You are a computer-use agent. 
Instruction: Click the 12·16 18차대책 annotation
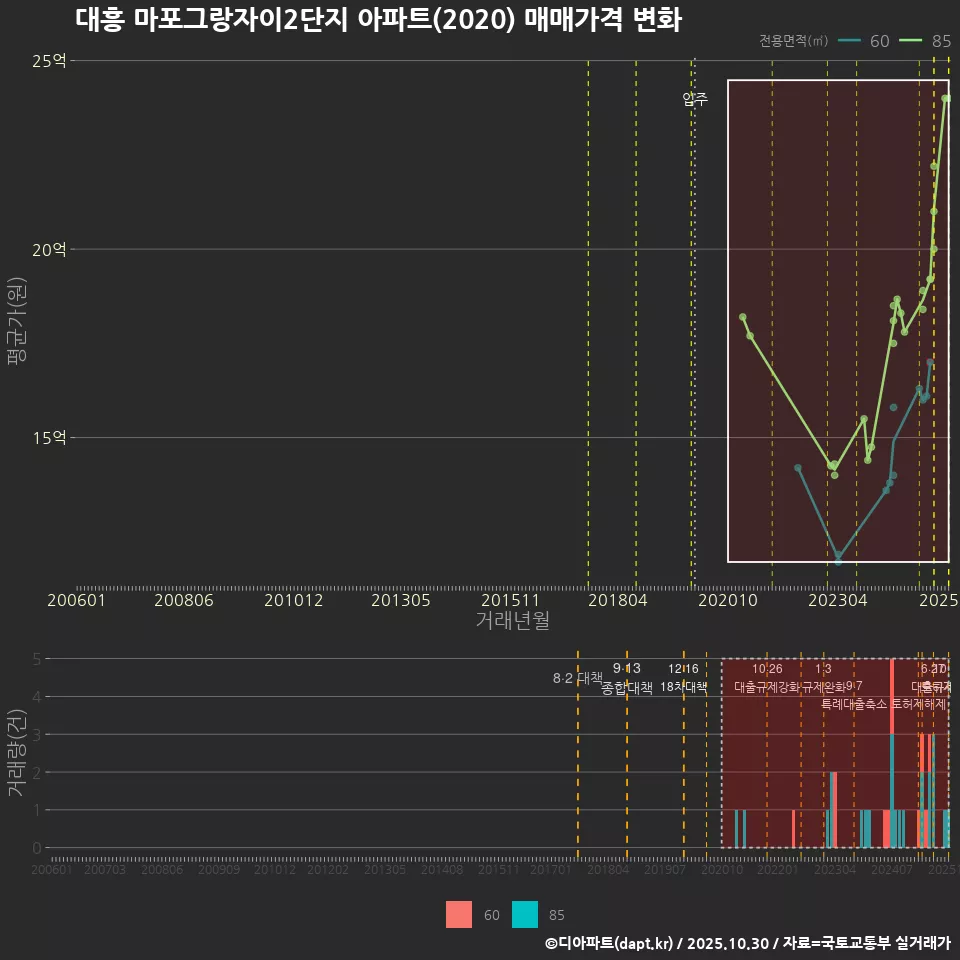point(681,678)
